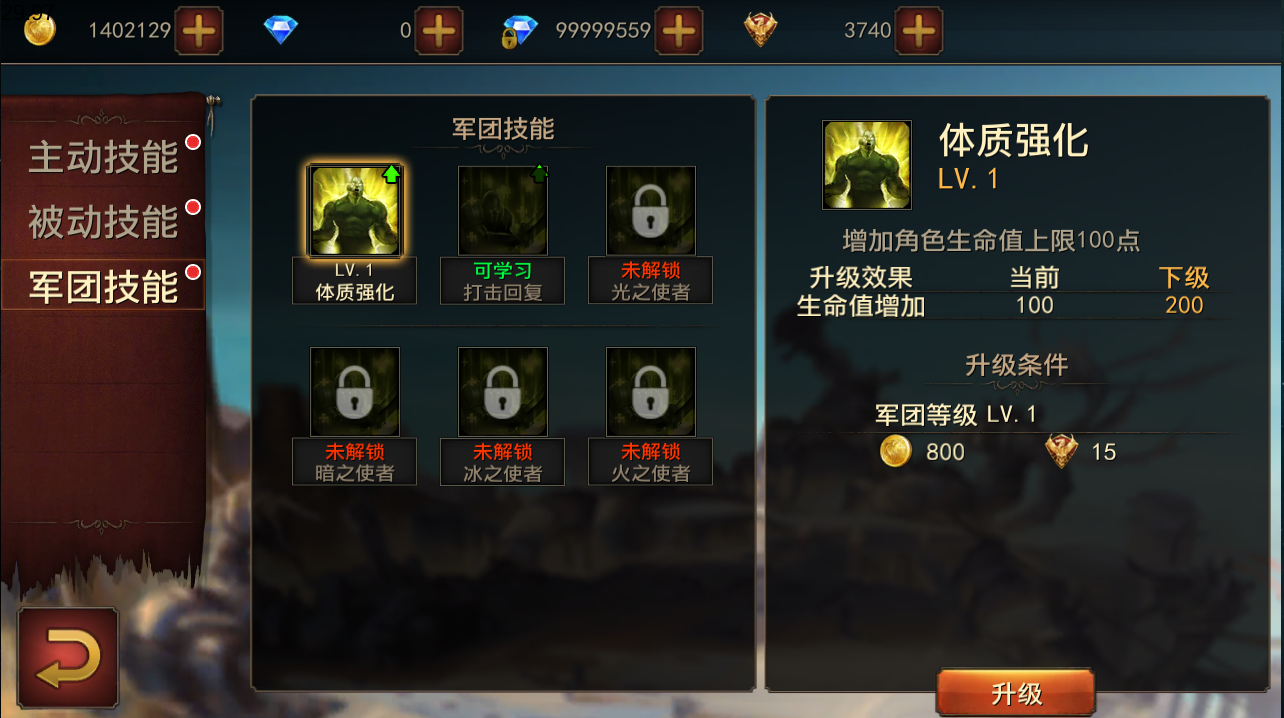Select the 体质强化 skill icon

(355, 211)
